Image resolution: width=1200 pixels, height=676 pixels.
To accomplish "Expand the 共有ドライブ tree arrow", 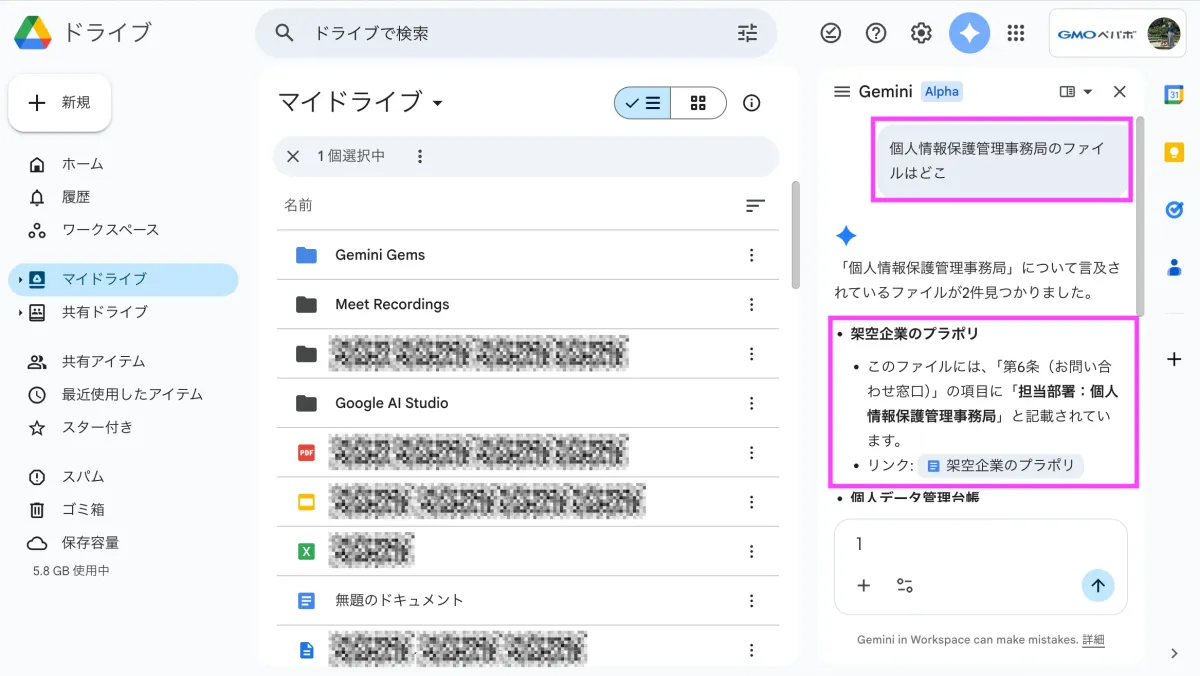I will click(20, 313).
